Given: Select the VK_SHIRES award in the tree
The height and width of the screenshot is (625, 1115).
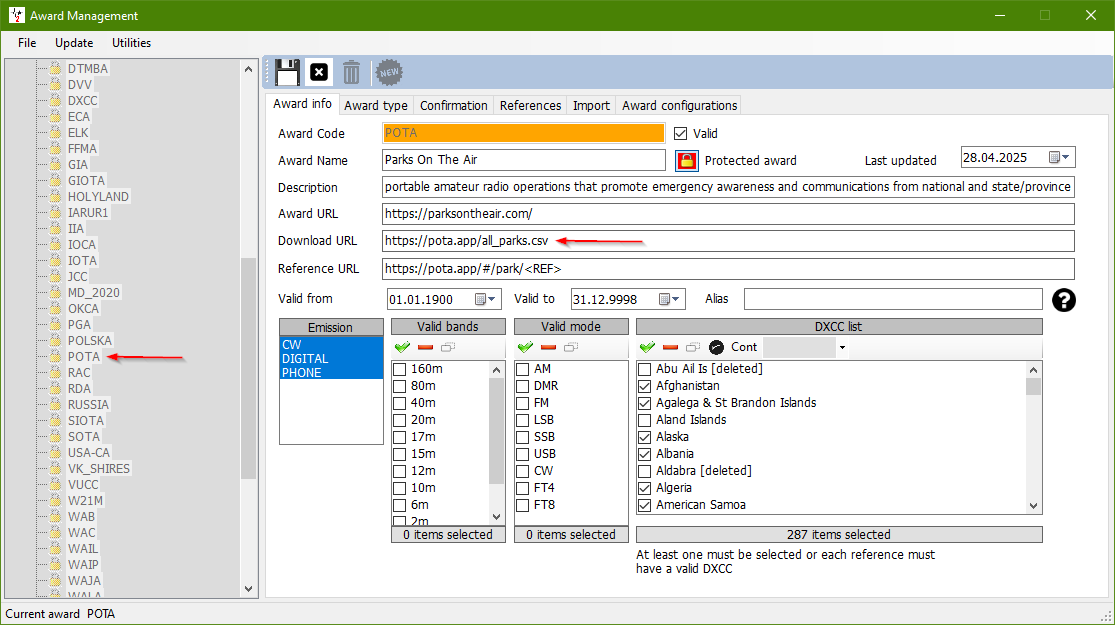Looking at the screenshot, I should 99,469.
